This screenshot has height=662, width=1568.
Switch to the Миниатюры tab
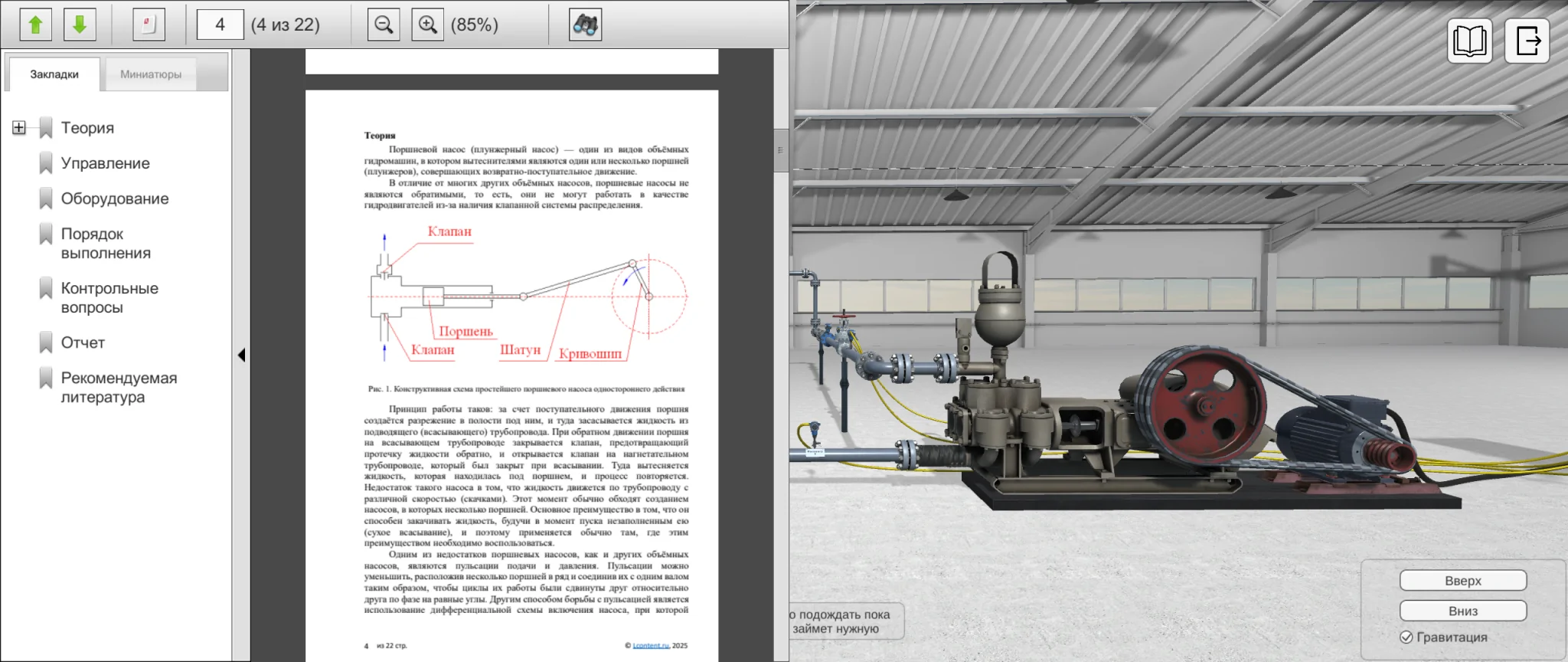pyautogui.click(x=151, y=74)
